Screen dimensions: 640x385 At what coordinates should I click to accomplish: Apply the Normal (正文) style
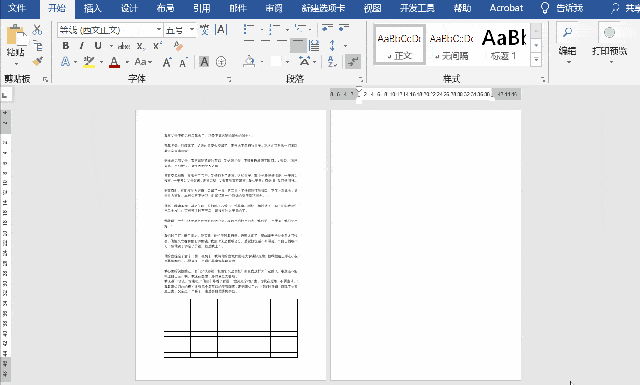[400, 44]
